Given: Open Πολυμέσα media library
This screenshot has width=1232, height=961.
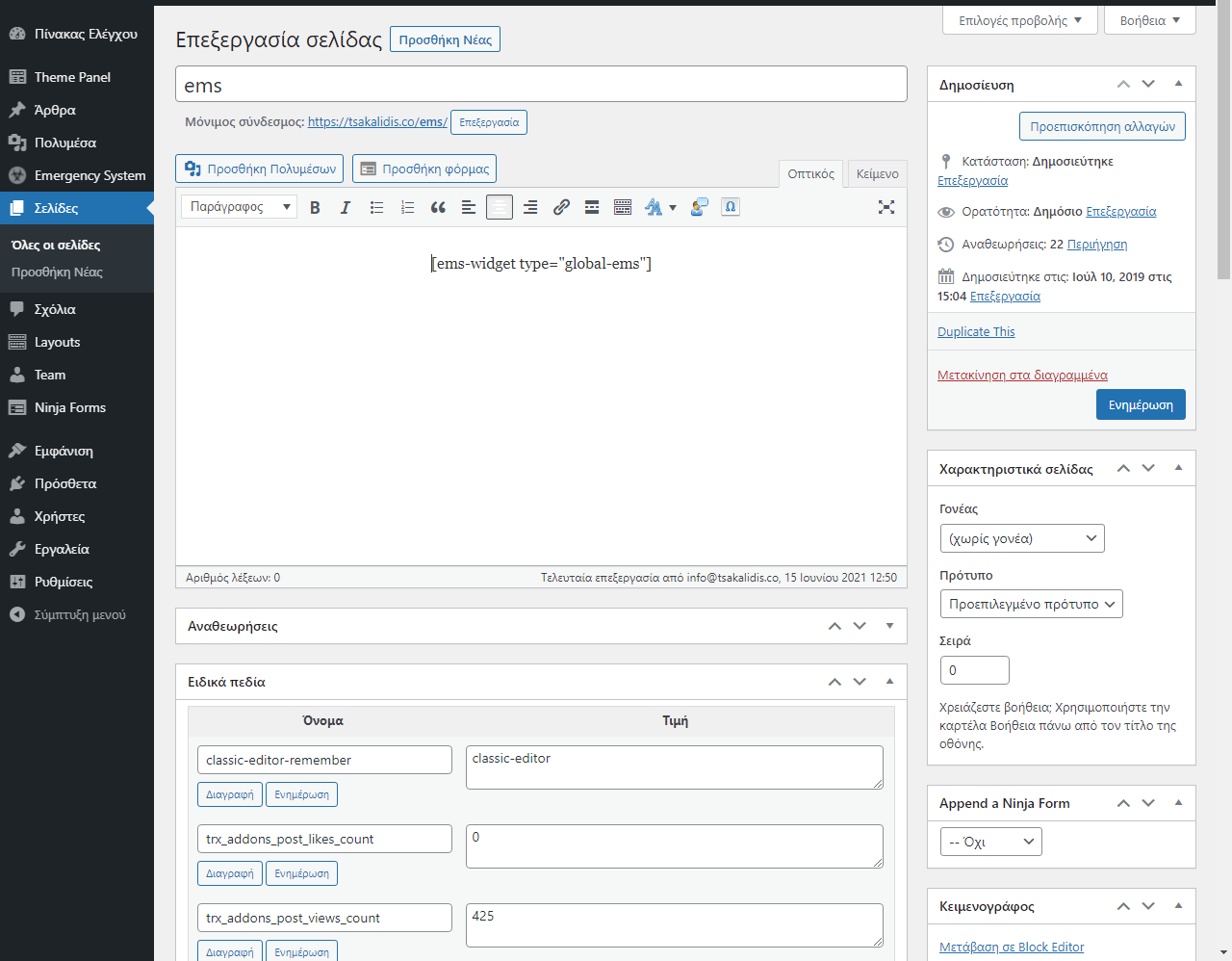Looking at the screenshot, I should pos(77,143).
